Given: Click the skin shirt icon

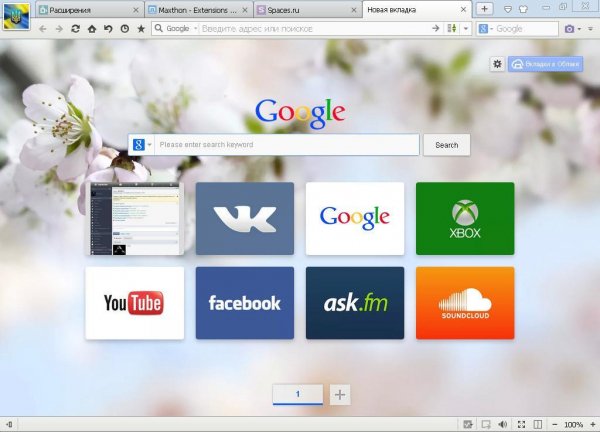Looking at the screenshot, I should (x=523, y=9).
